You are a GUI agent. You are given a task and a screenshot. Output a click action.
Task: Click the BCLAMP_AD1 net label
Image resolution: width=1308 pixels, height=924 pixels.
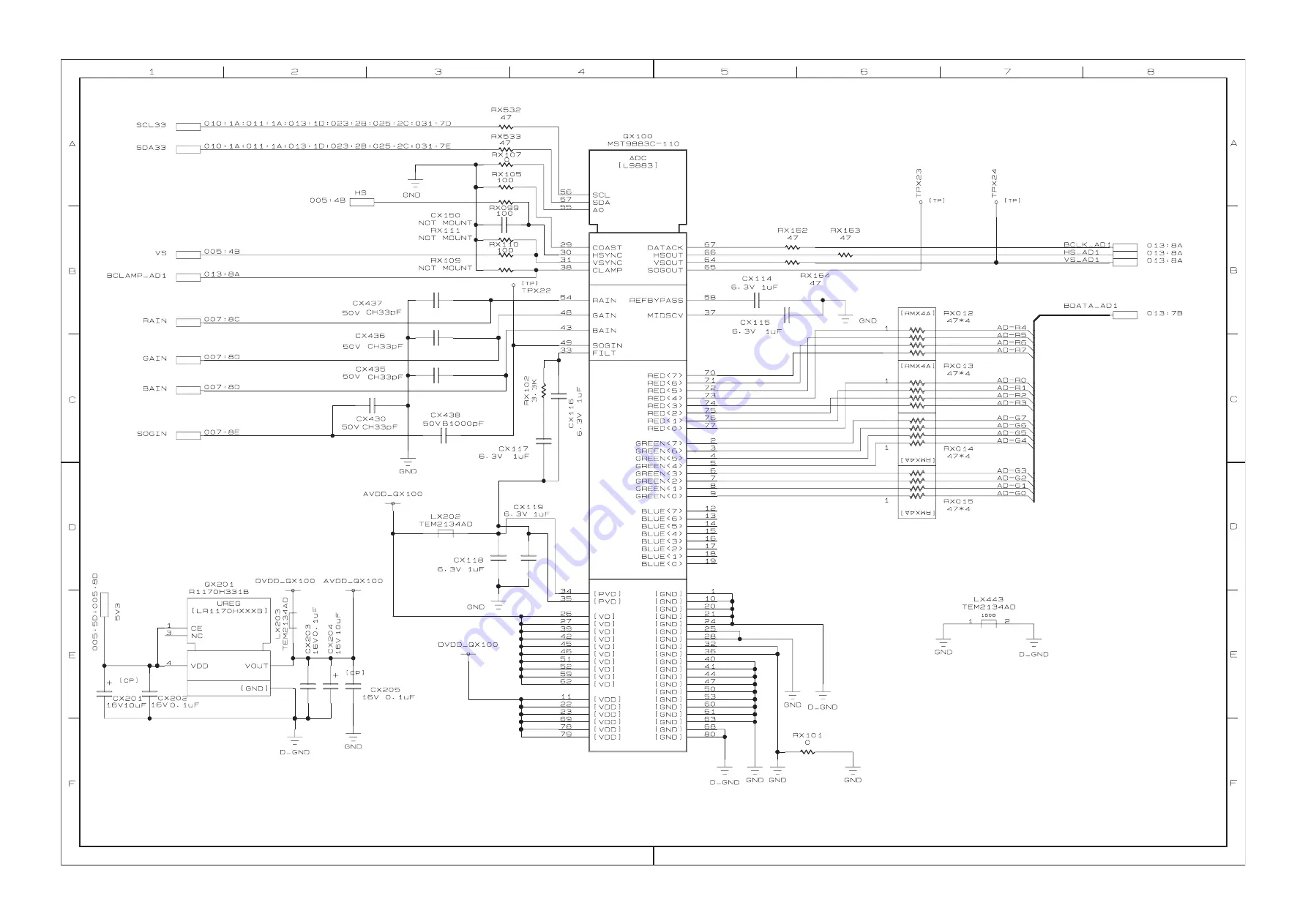(x=137, y=276)
